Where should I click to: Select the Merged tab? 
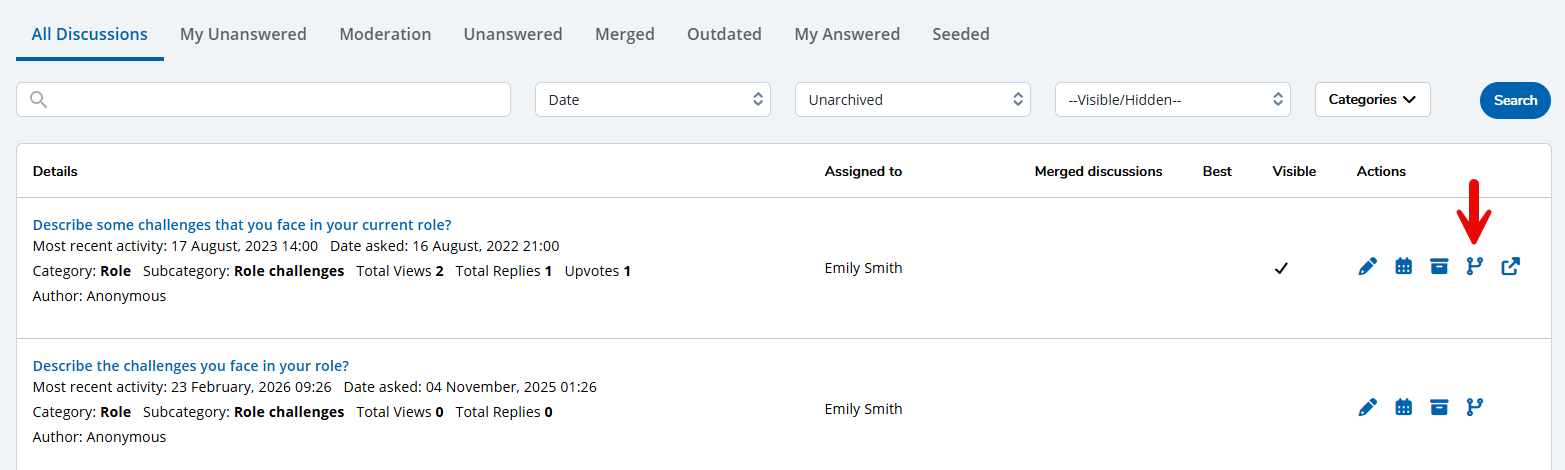624,34
